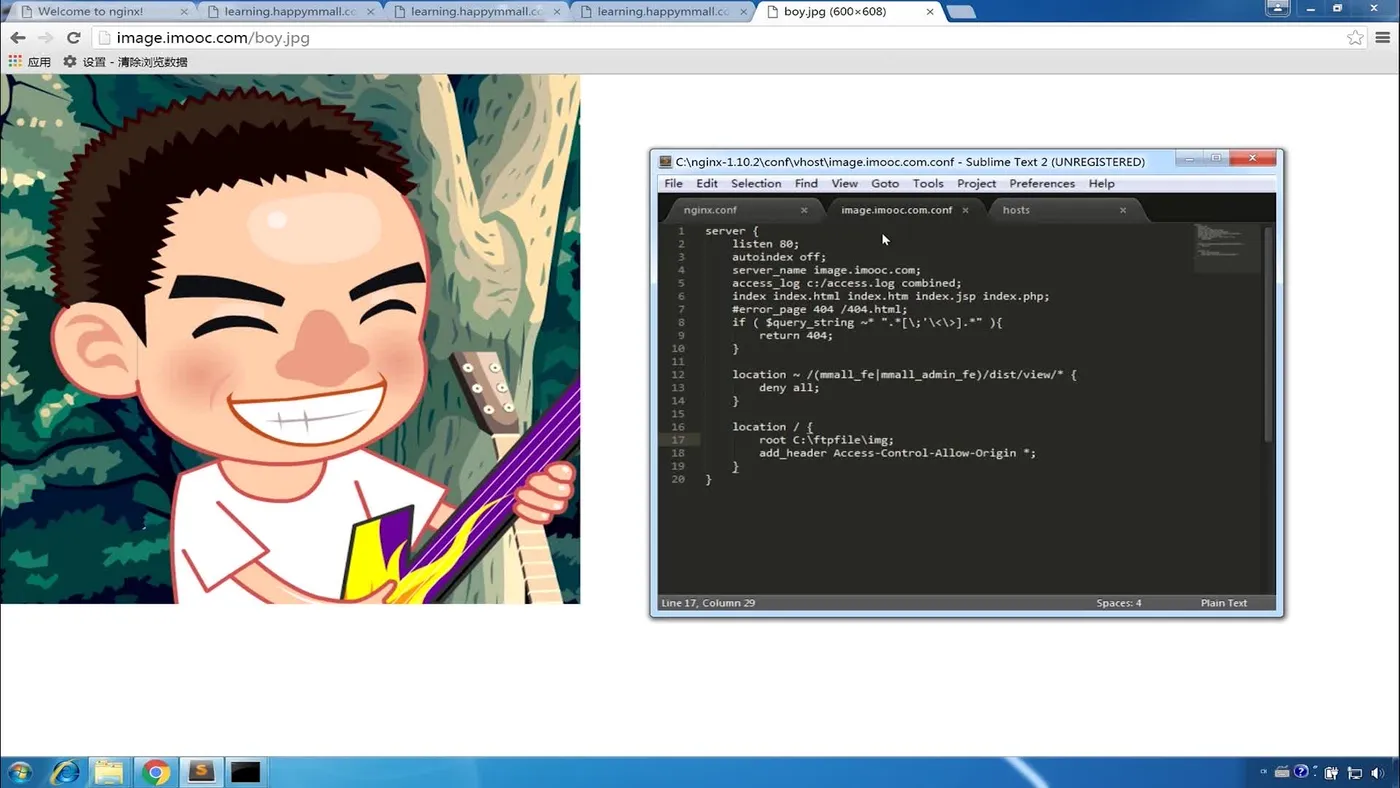Screen dimensions: 1400x788
Task: Open the Help menu in Sublime Text
Action: (x=1101, y=184)
